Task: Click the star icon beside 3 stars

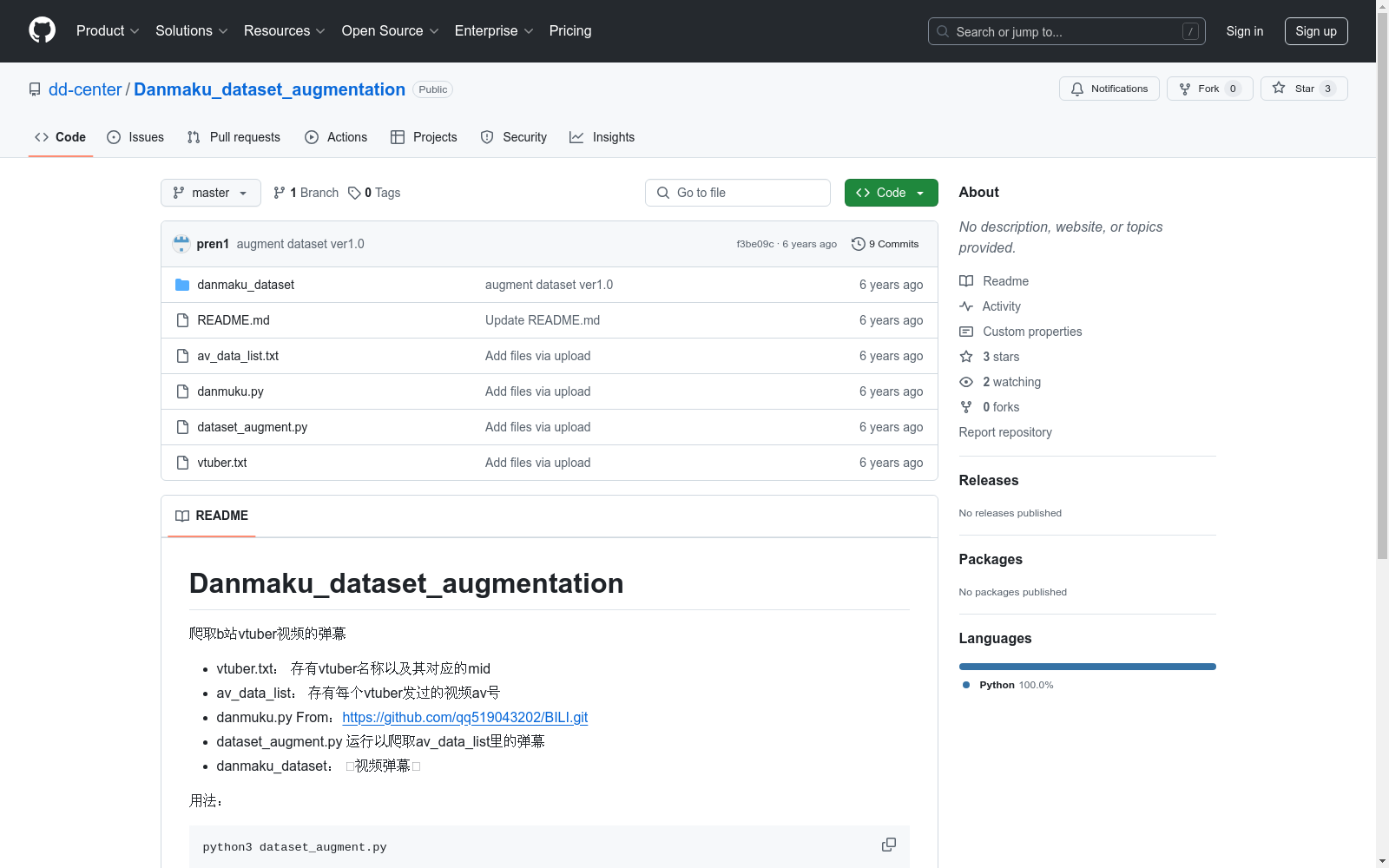Action: [966, 357]
